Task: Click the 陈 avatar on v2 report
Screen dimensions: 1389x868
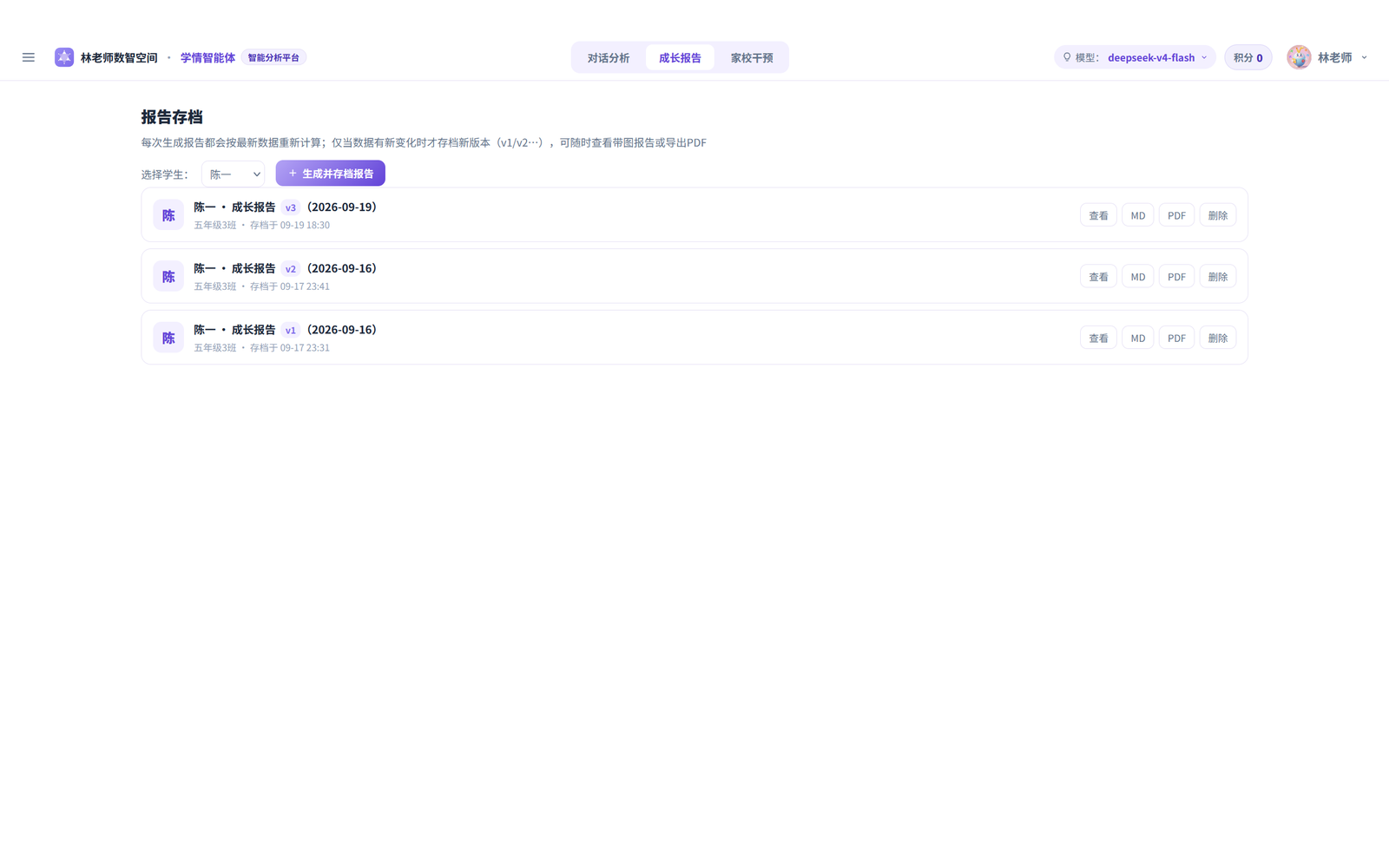Action: [x=168, y=277]
